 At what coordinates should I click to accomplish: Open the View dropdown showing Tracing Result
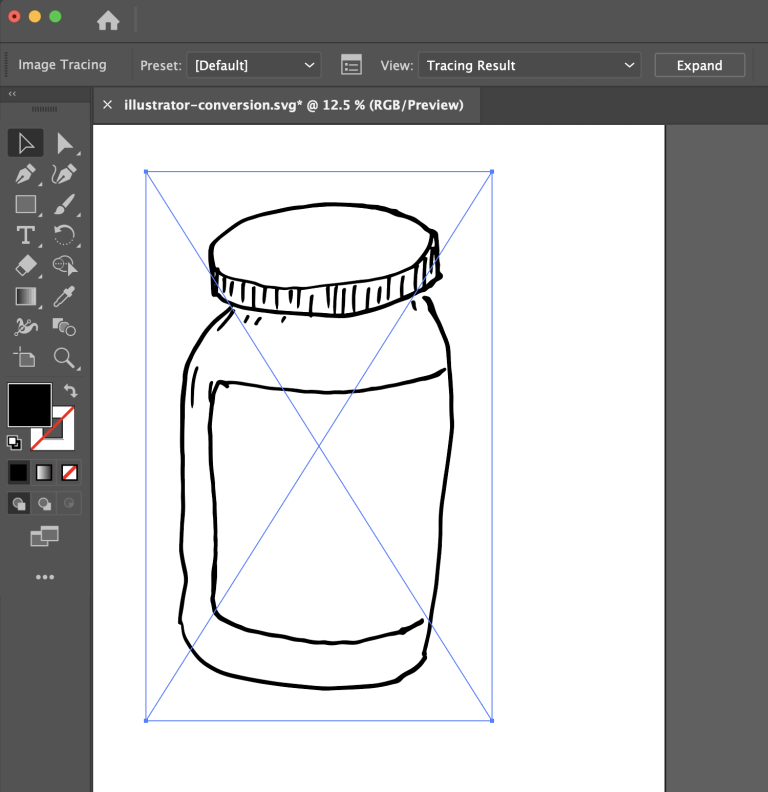pos(530,66)
